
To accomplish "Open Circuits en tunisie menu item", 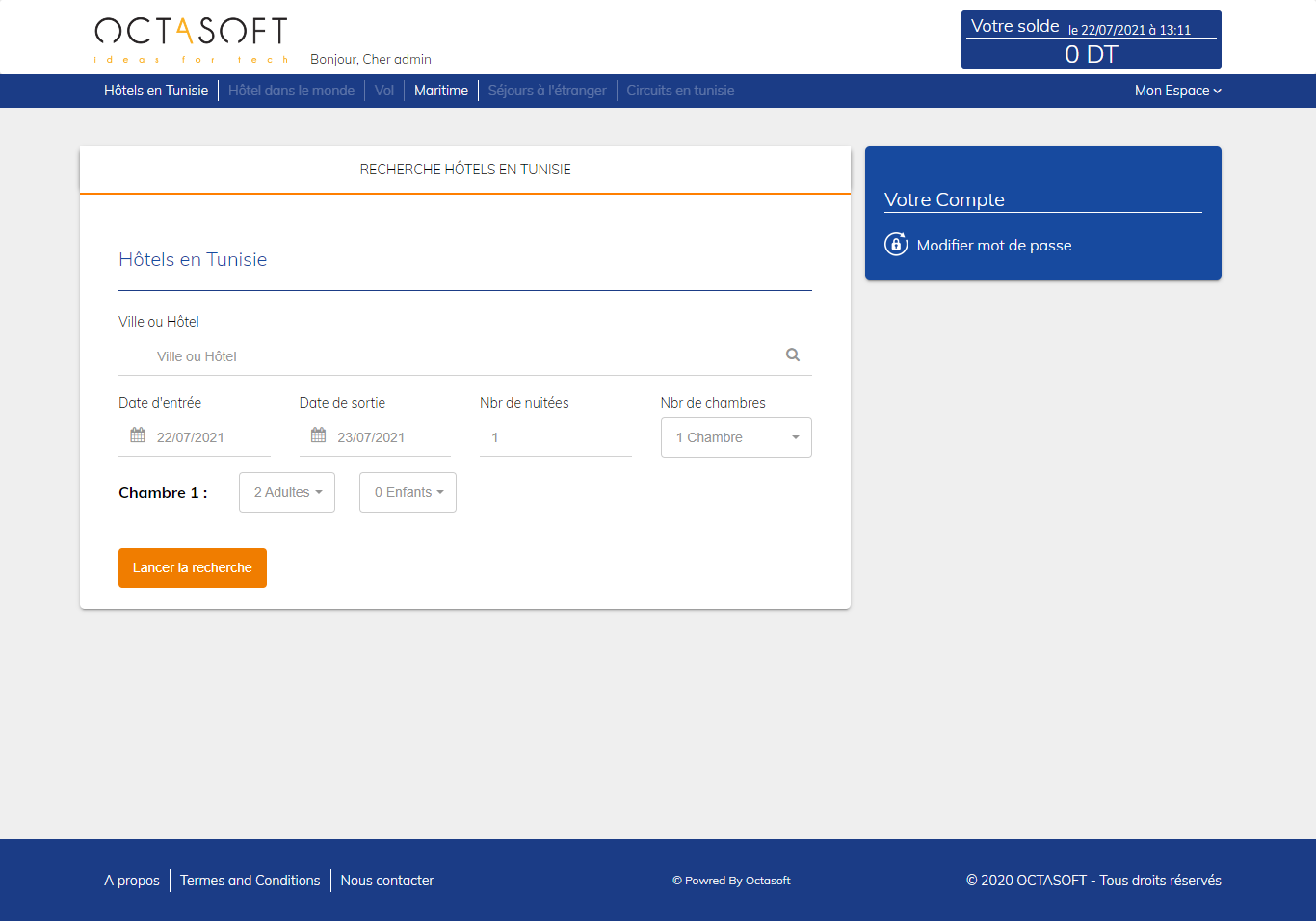I will point(680,91).
